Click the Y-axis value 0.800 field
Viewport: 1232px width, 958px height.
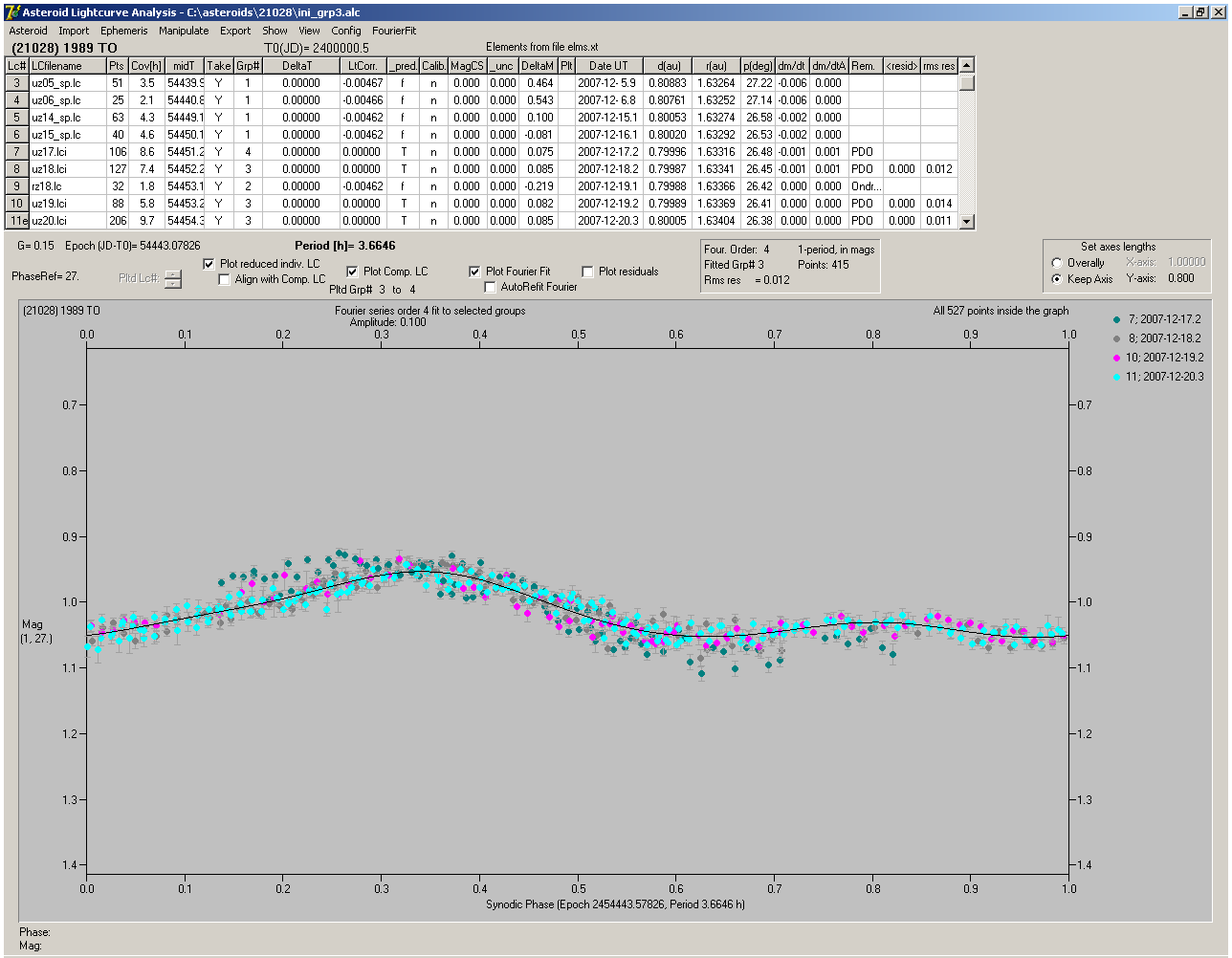point(1181,279)
